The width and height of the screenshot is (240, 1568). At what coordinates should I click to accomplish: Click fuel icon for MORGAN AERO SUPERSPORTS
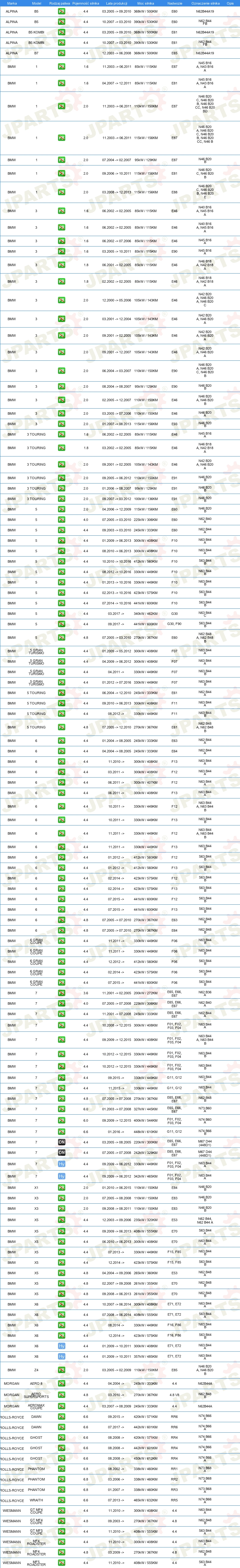(61, 1395)
